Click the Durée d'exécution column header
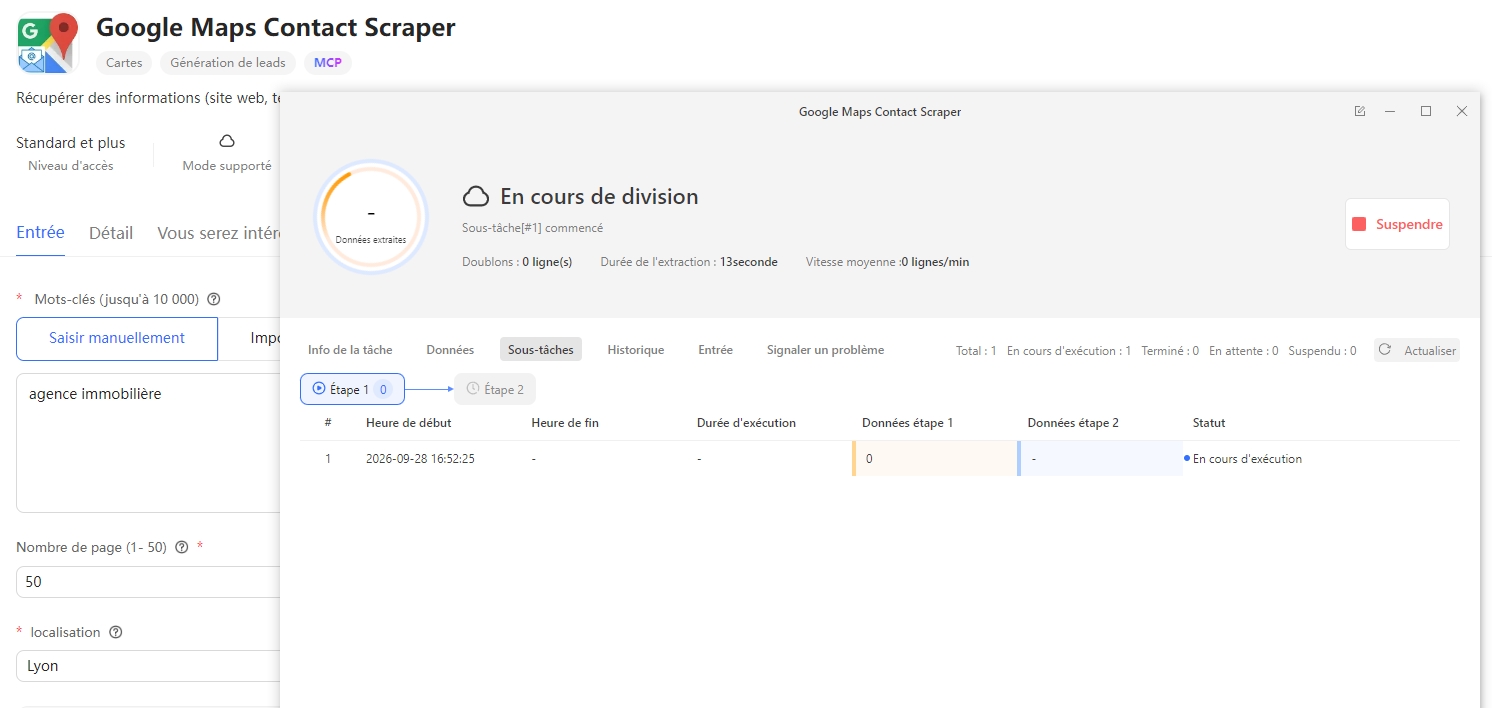This screenshot has height=708, width=1492. click(746, 423)
